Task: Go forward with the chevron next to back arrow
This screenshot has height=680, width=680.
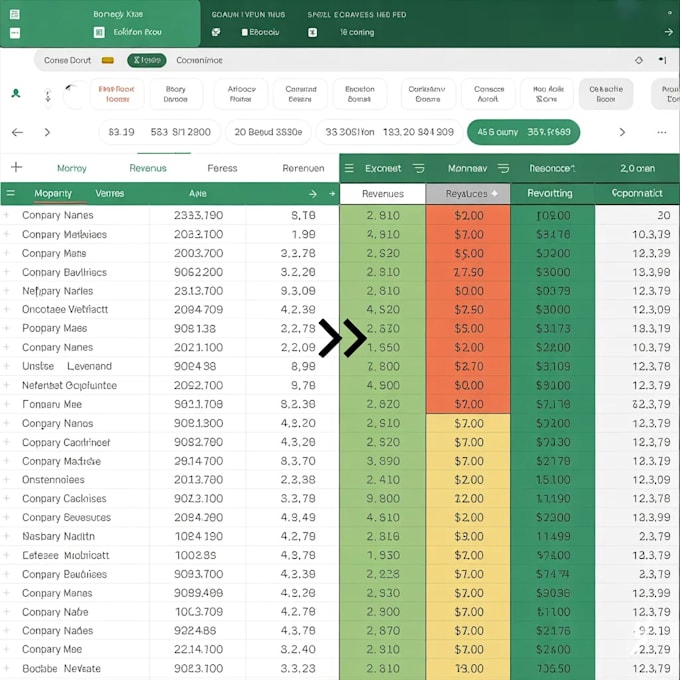Action: [x=47, y=132]
